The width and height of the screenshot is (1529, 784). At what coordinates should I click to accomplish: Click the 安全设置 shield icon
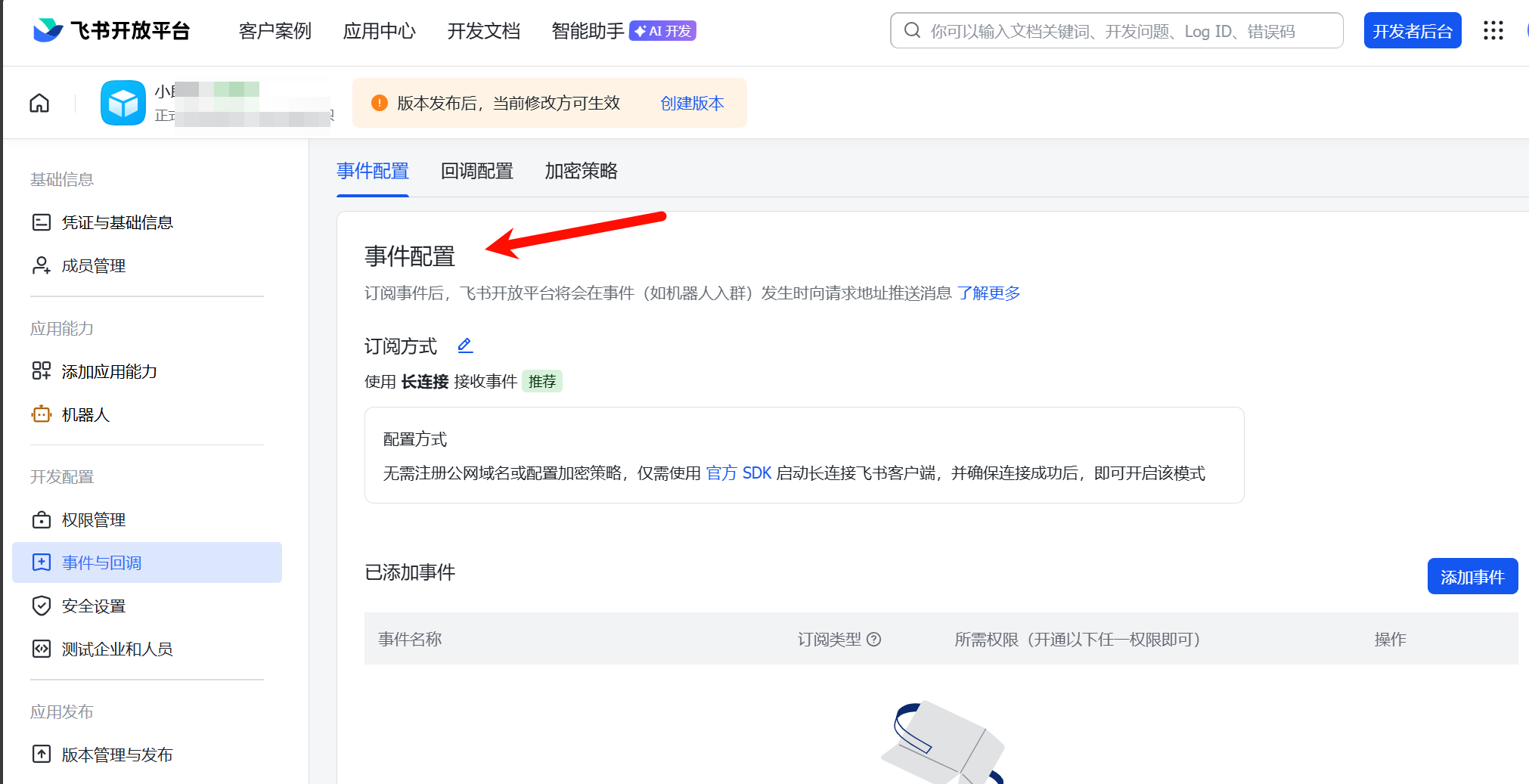coord(41,606)
